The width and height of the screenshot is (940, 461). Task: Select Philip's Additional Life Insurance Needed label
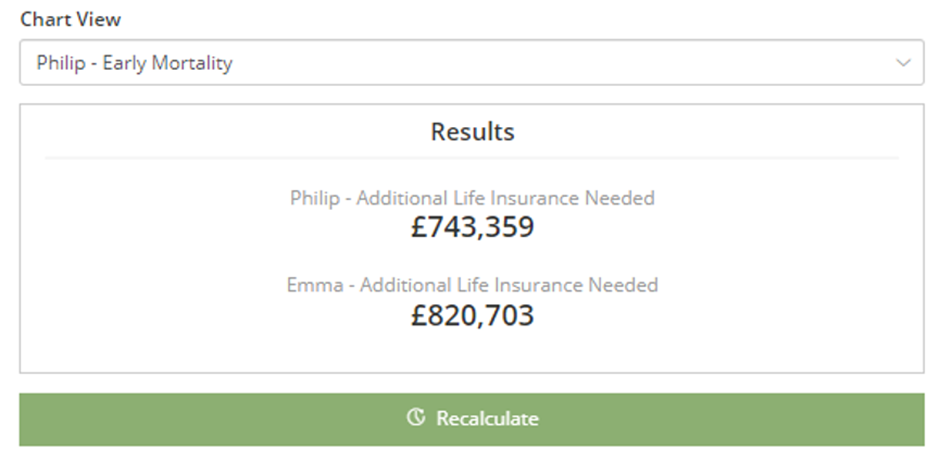point(472,198)
